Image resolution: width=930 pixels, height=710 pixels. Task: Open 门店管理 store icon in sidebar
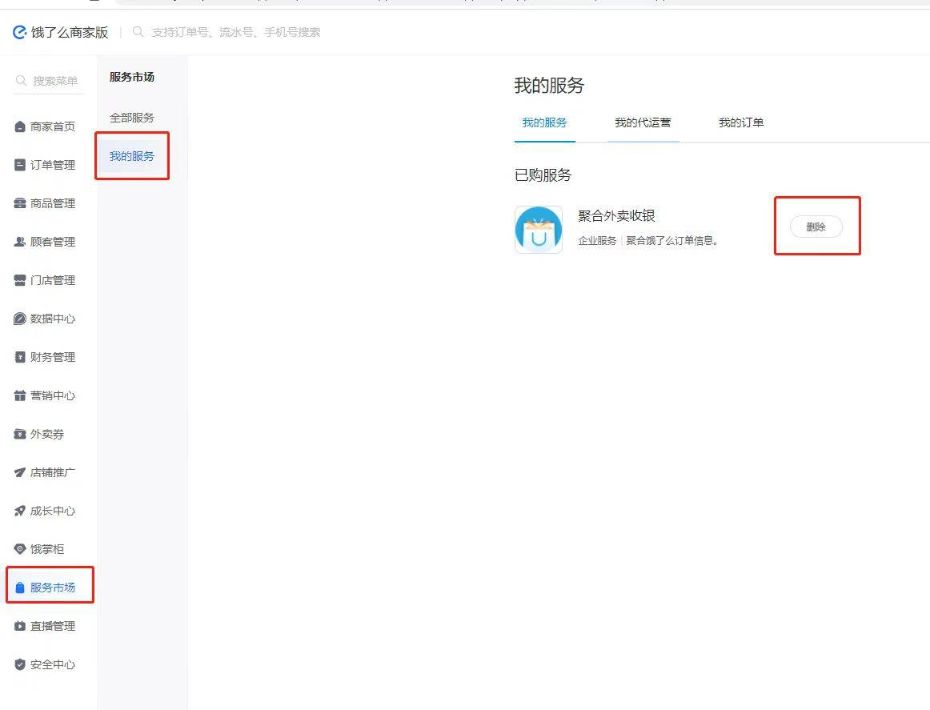[x=20, y=280]
